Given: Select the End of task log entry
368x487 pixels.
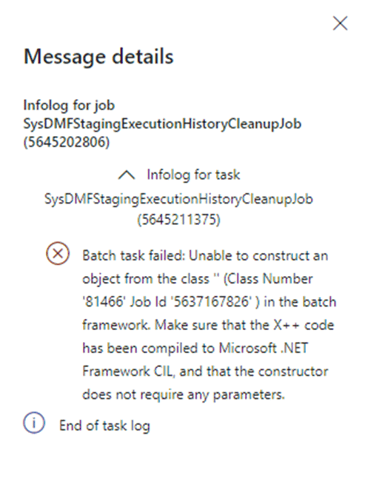Looking at the screenshot, I should click(105, 426).
